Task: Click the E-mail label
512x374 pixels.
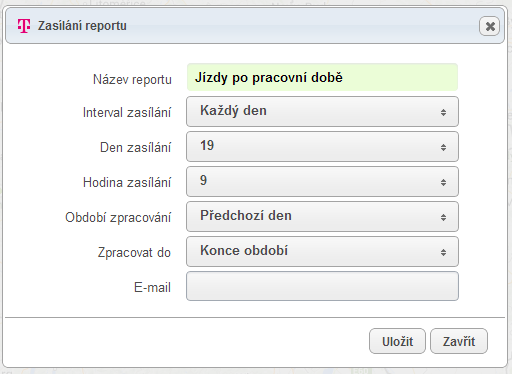Action: point(152,287)
